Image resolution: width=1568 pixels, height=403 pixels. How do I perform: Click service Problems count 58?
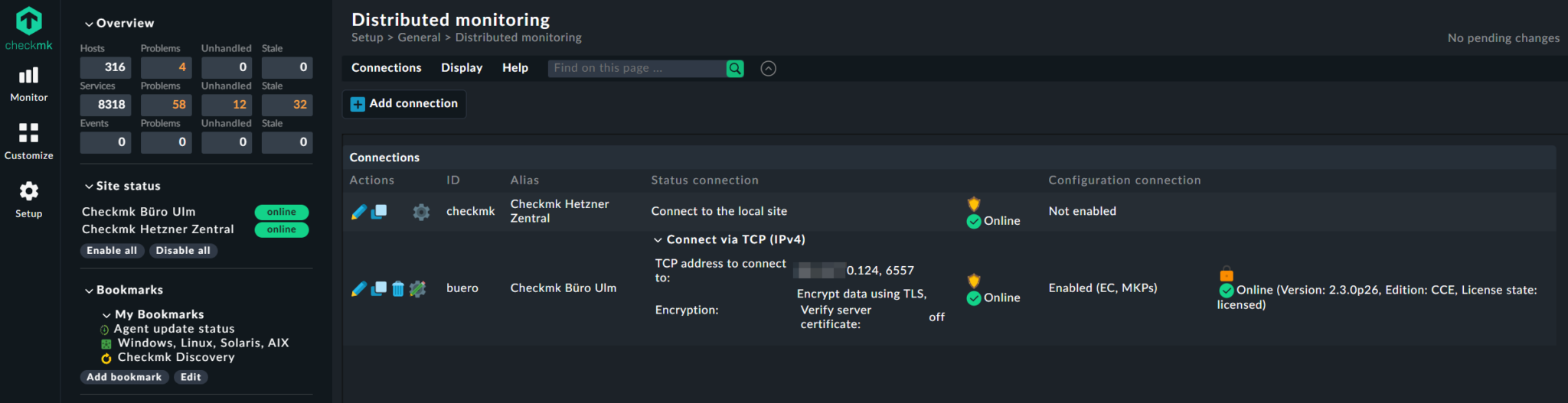point(166,105)
